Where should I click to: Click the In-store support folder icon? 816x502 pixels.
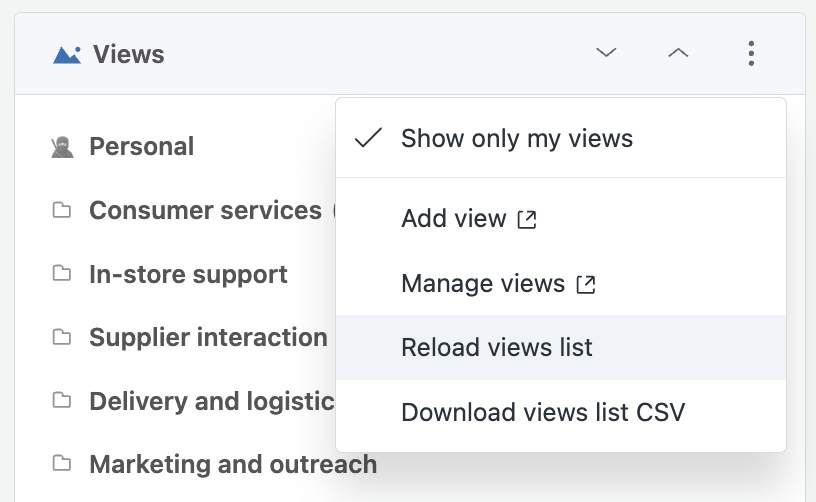coord(62,273)
